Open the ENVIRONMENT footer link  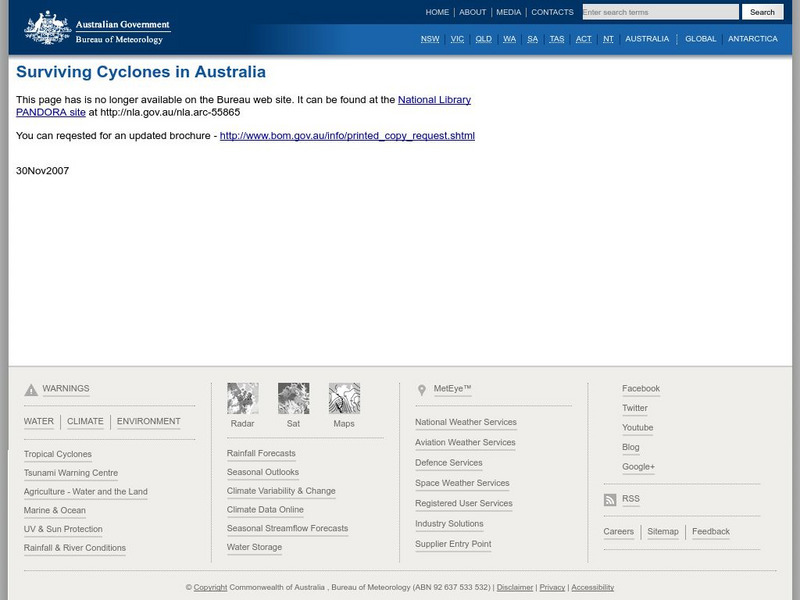pyautogui.click(x=148, y=421)
